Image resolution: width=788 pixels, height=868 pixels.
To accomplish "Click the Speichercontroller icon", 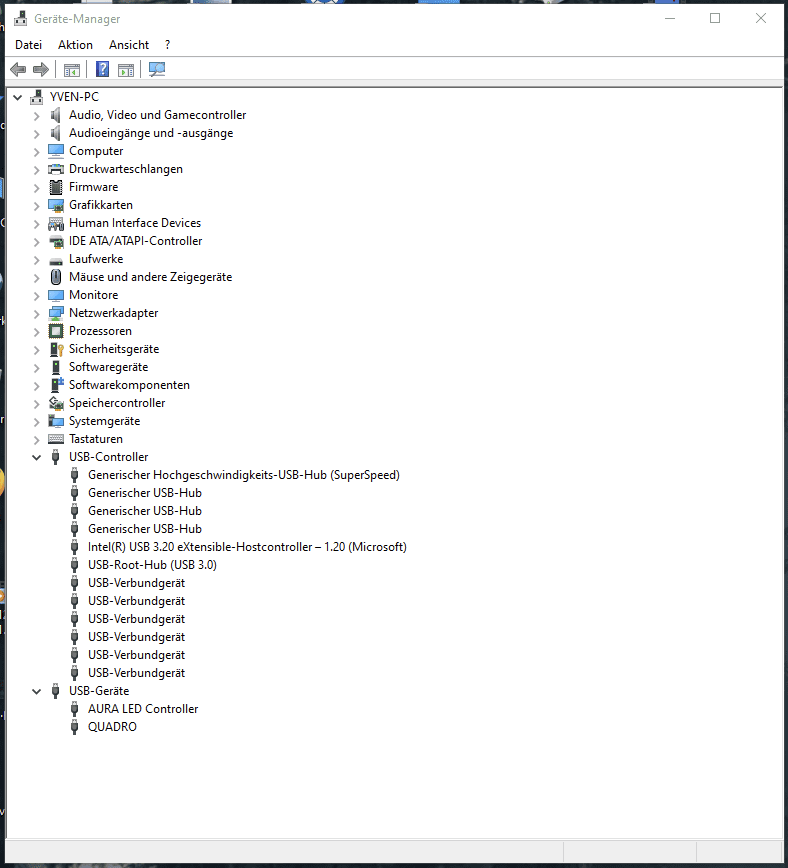I will [x=56, y=403].
